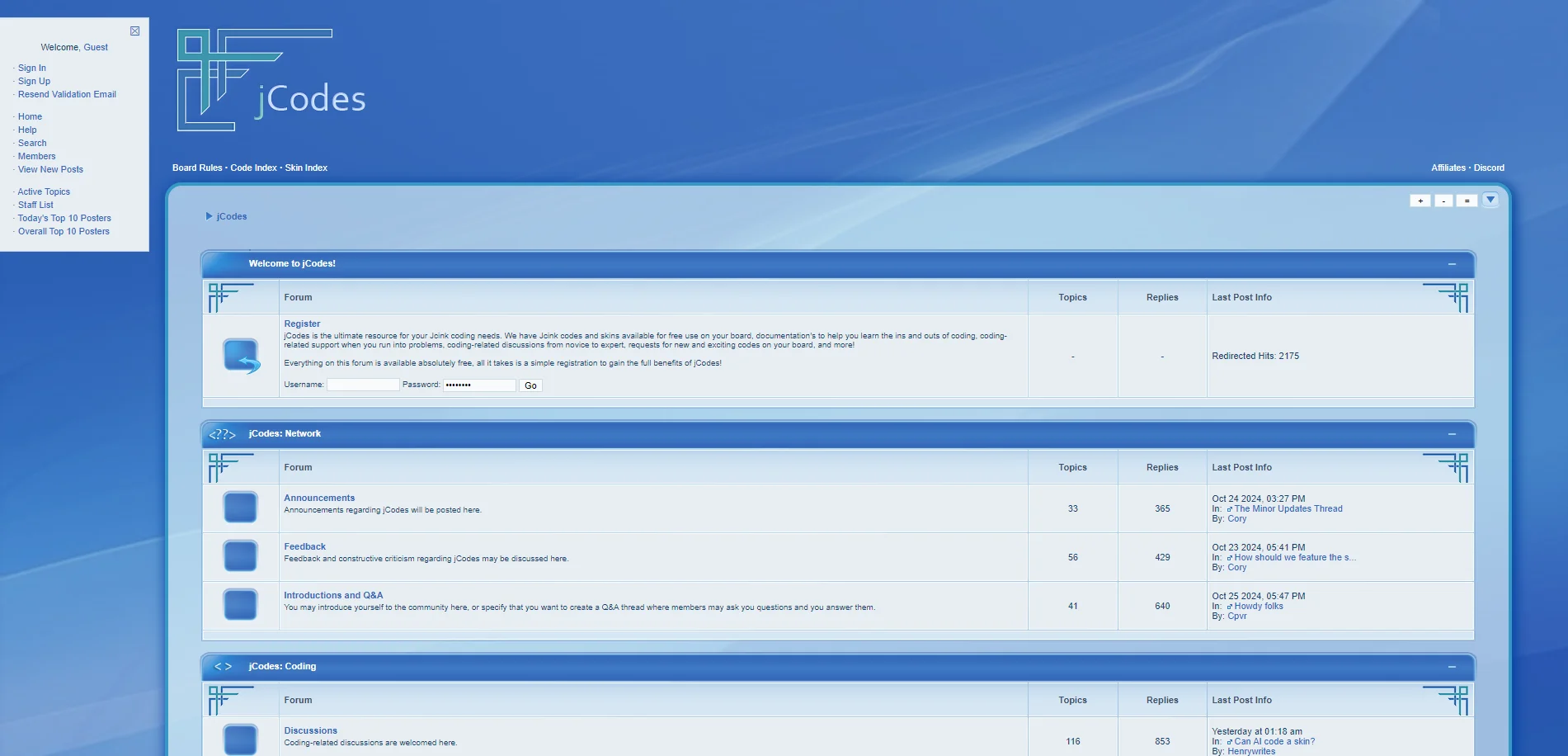Click Resend Validation Email link

click(x=67, y=94)
